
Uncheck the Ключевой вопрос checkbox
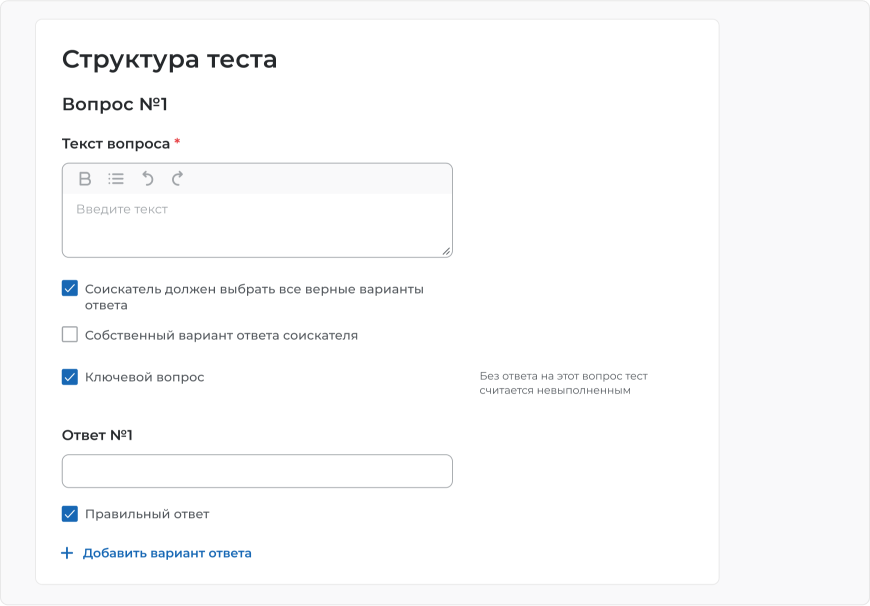[70, 377]
